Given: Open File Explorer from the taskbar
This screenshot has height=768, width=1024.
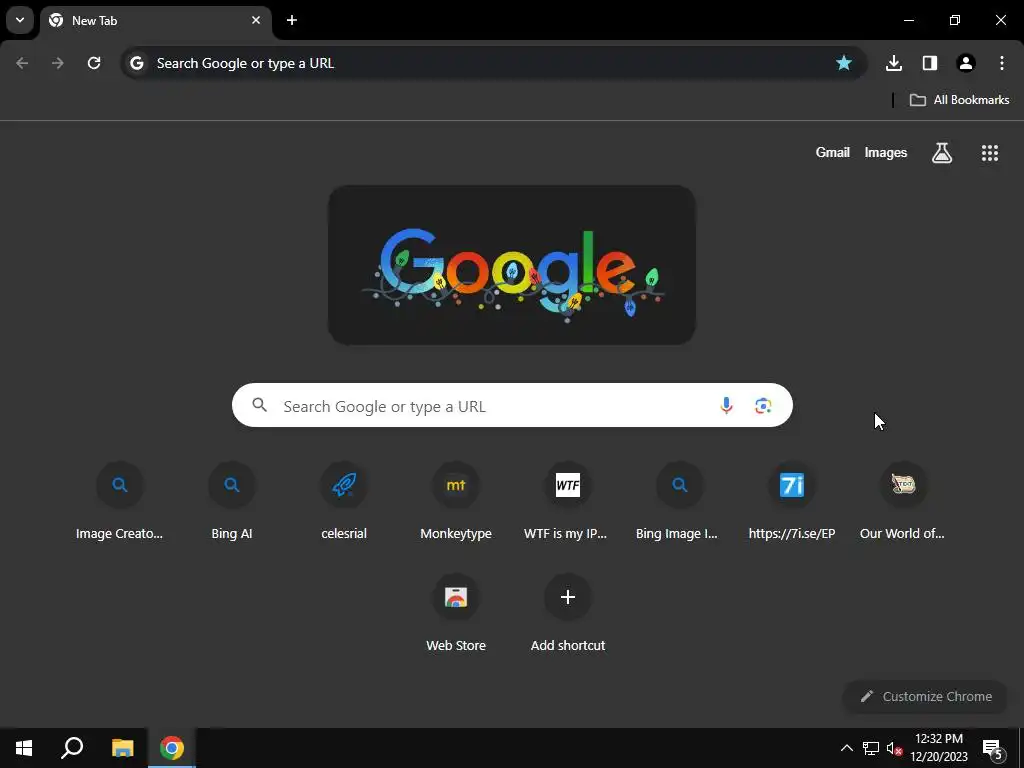Looking at the screenshot, I should (x=122, y=748).
